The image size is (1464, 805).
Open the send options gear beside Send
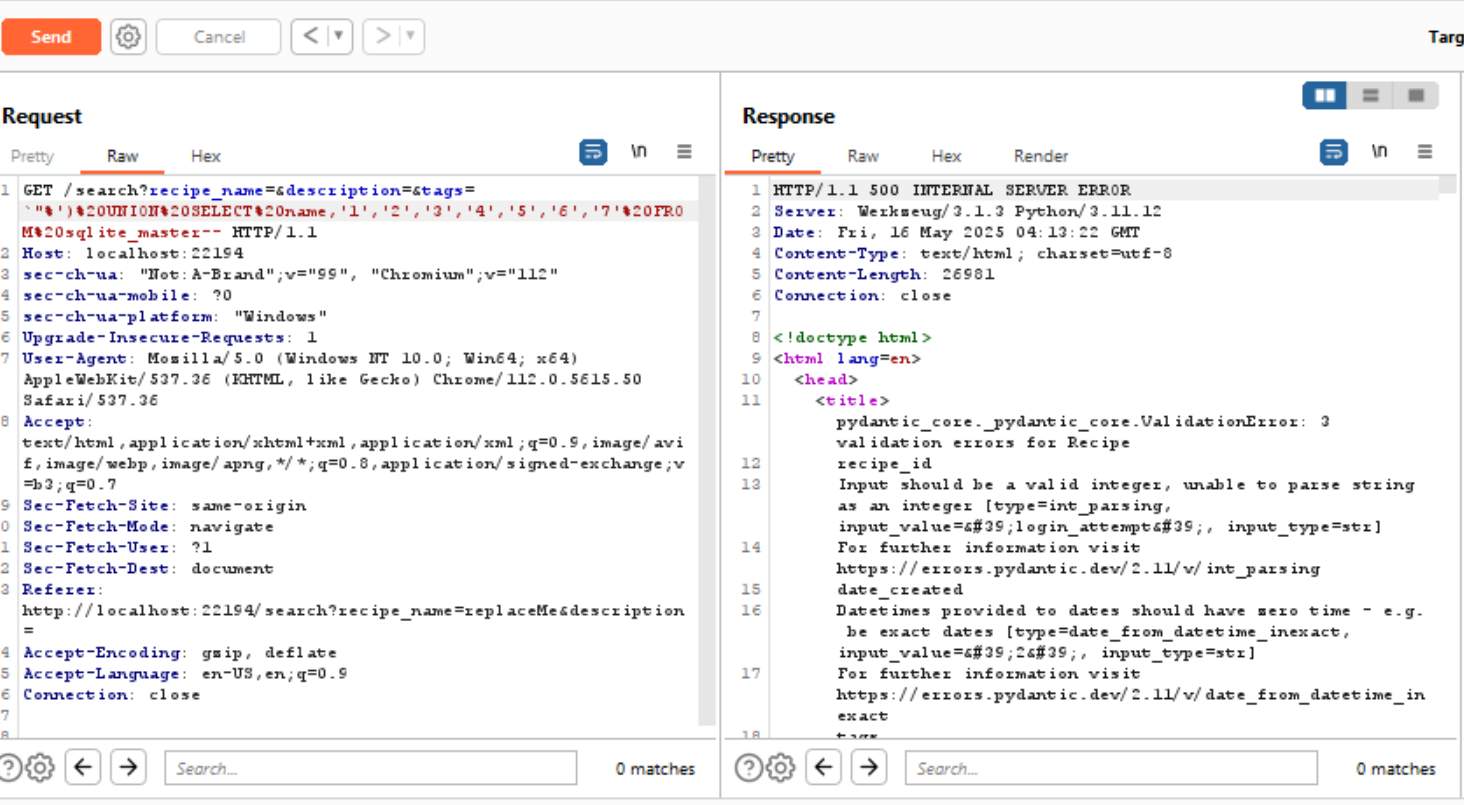(x=127, y=37)
